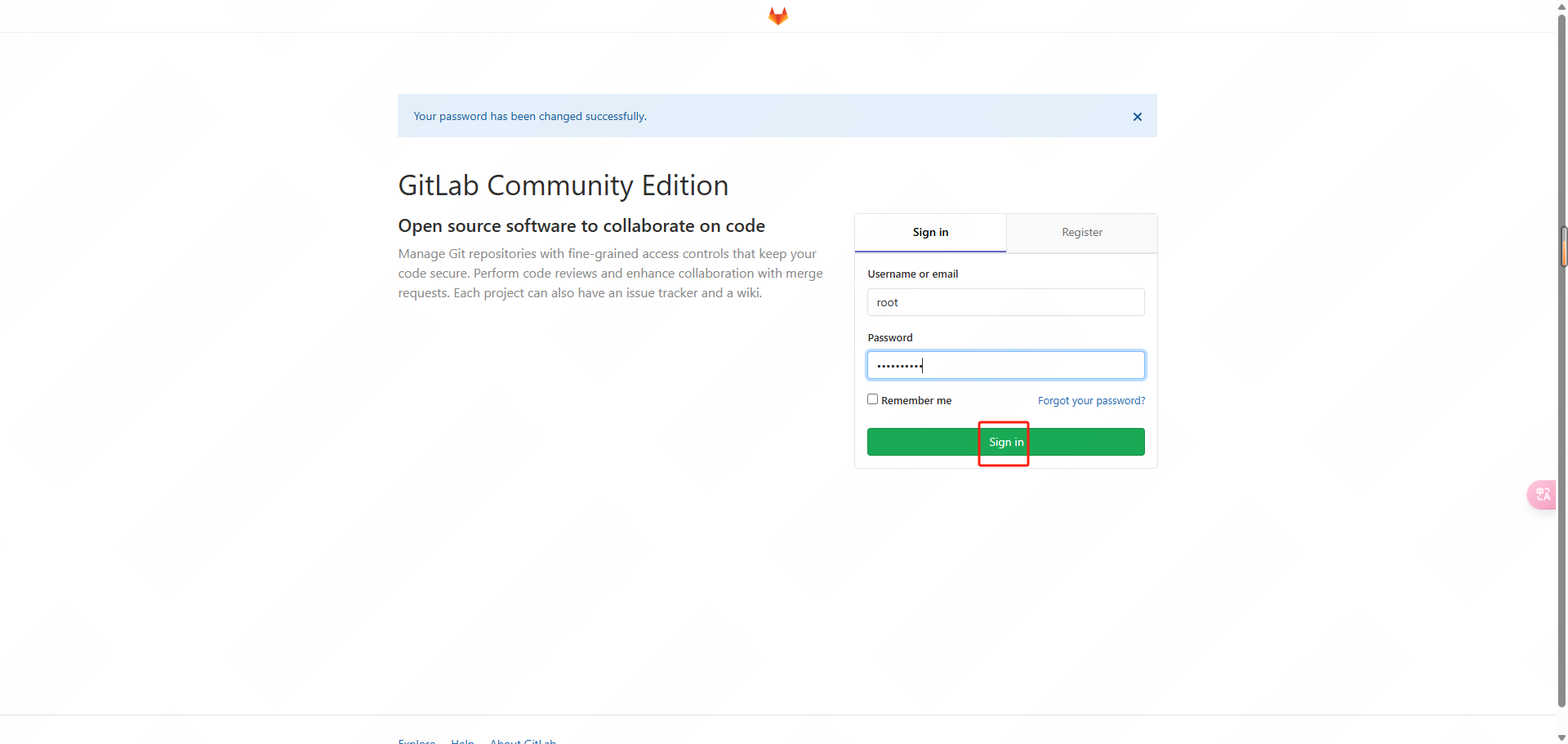Click the page vertical scrollbar
The height and width of the screenshot is (744, 1568).
pos(1561,359)
